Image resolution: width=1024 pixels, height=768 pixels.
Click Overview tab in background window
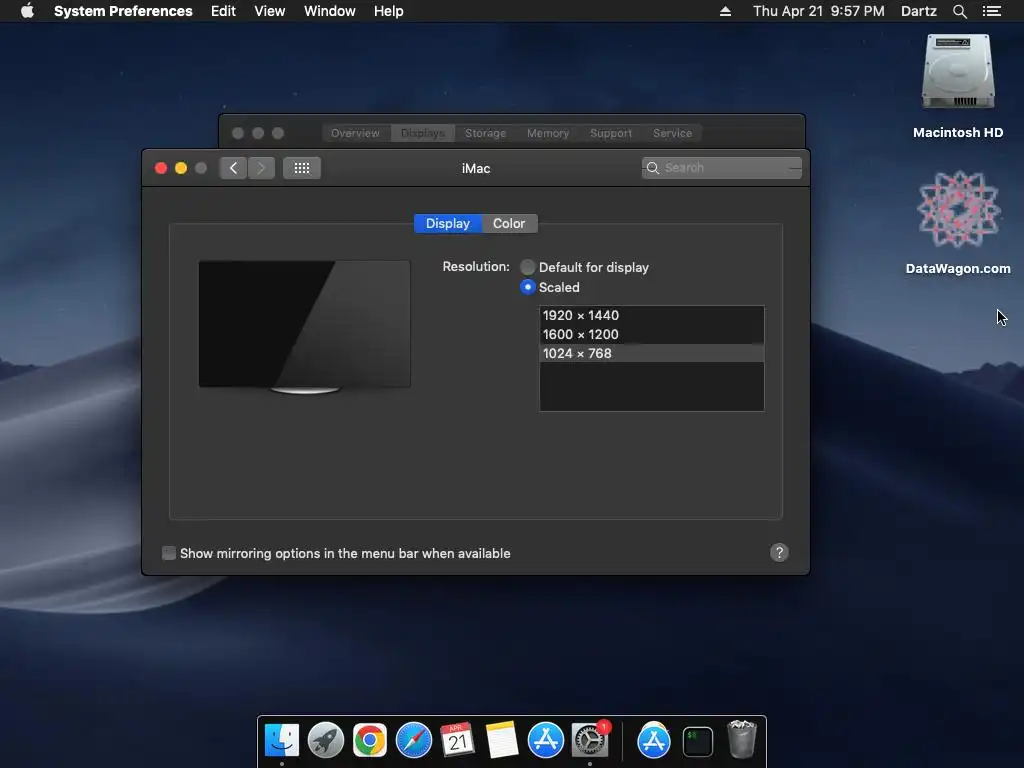[355, 133]
